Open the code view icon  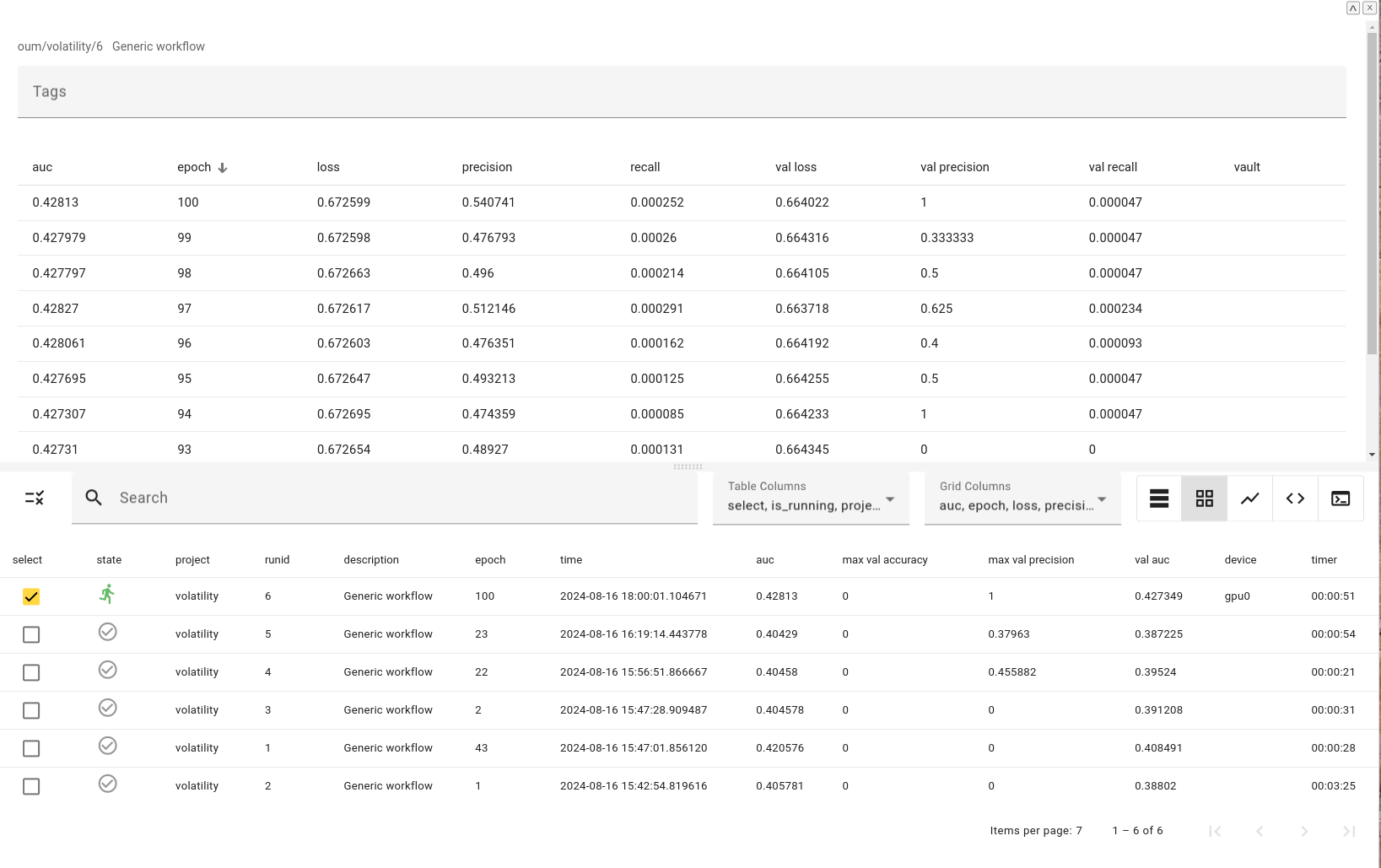[x=1295, y=499]
